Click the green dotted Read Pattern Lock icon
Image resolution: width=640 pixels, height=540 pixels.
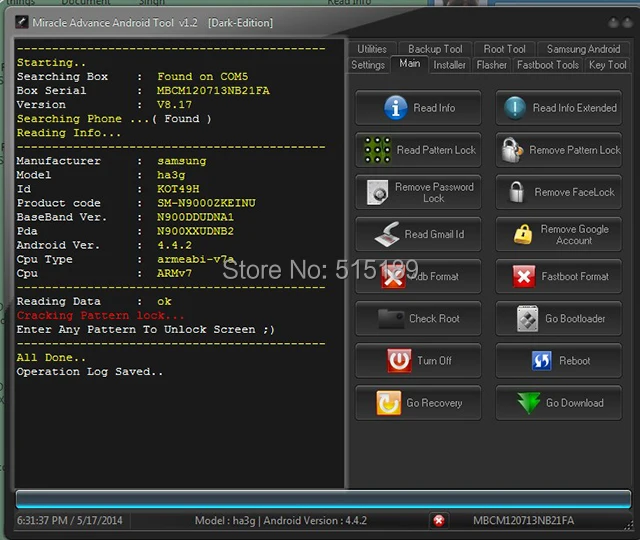(377, 150)
